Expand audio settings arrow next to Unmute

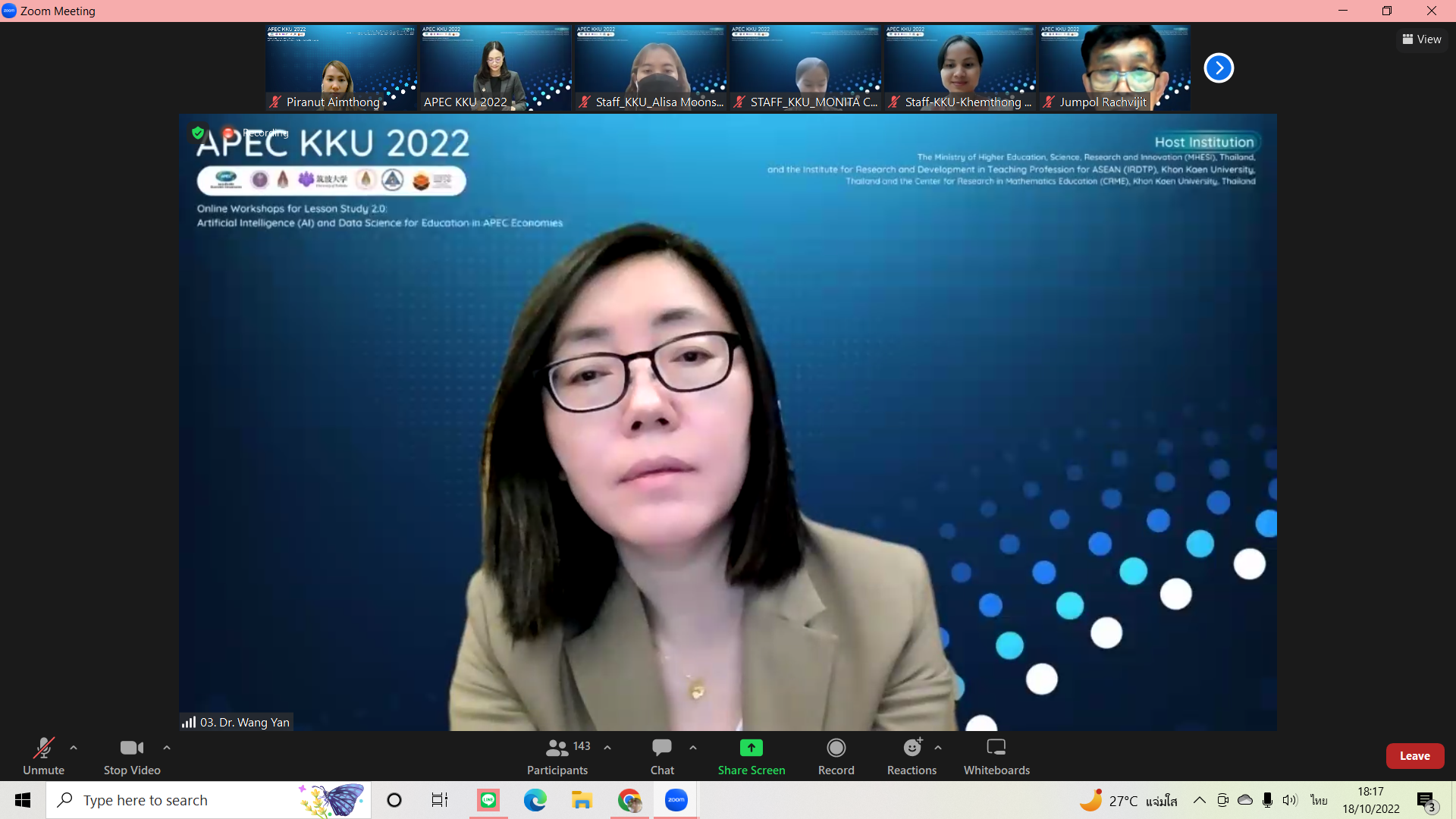coord(74,748)
